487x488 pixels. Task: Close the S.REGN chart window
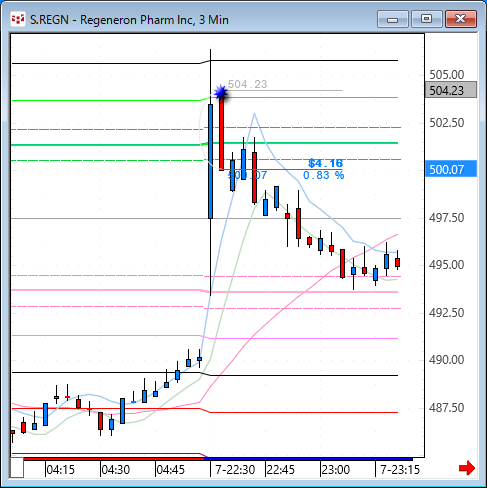click(x=461, y=19)
